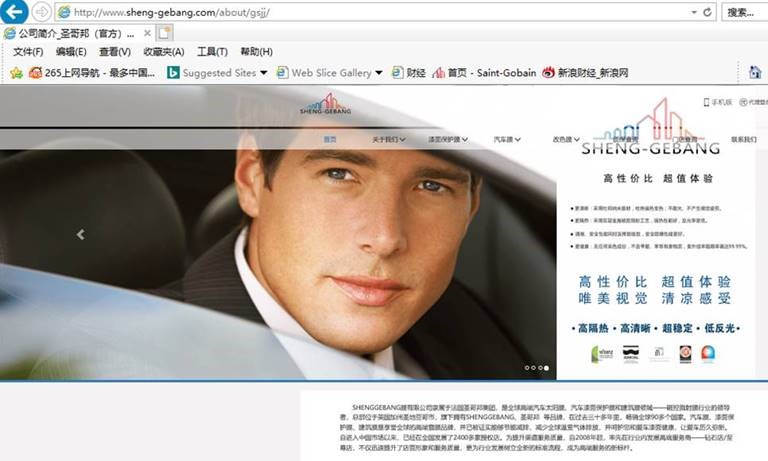Viewport: 768px width, 461px height.
Task: Click the home icon at far right toolbar
Action: click(x=755, y=73)
